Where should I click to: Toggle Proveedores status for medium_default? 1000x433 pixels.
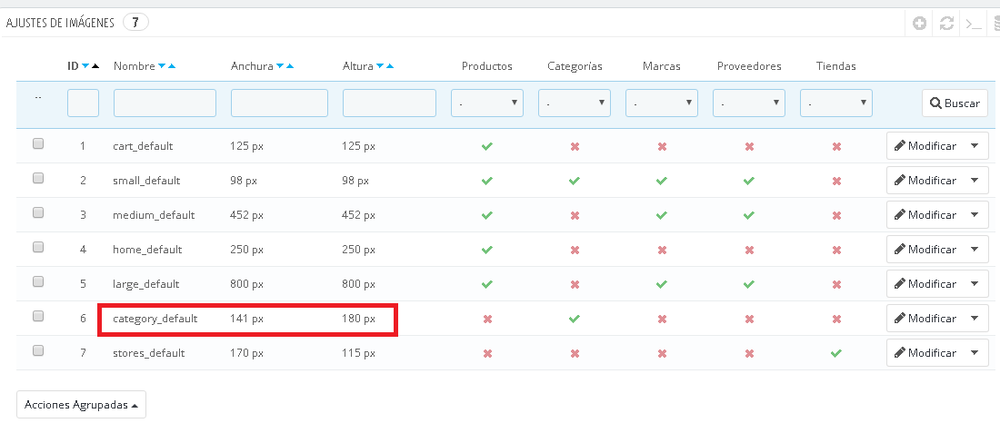tap(749, 215)
